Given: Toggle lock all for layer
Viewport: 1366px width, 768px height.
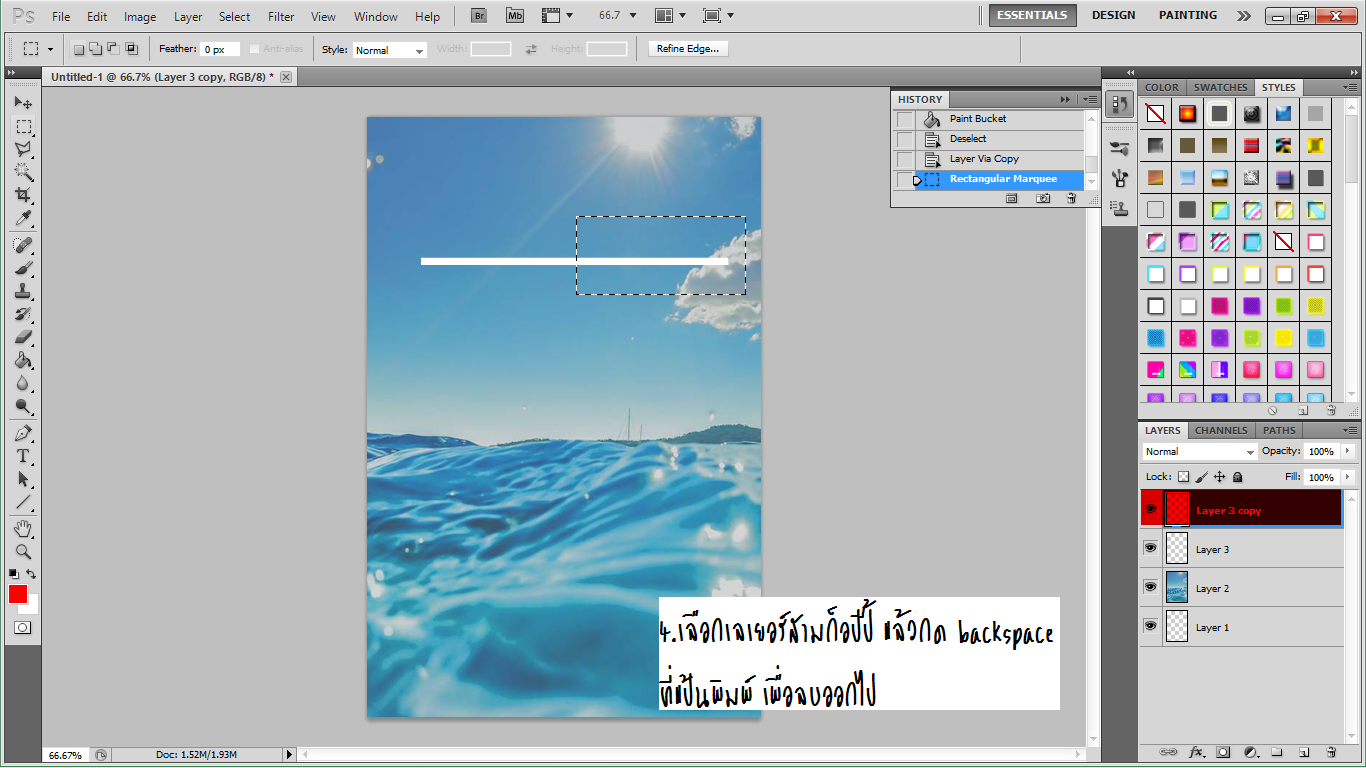Looking at the screenshot, I should tap(1237, 477).
